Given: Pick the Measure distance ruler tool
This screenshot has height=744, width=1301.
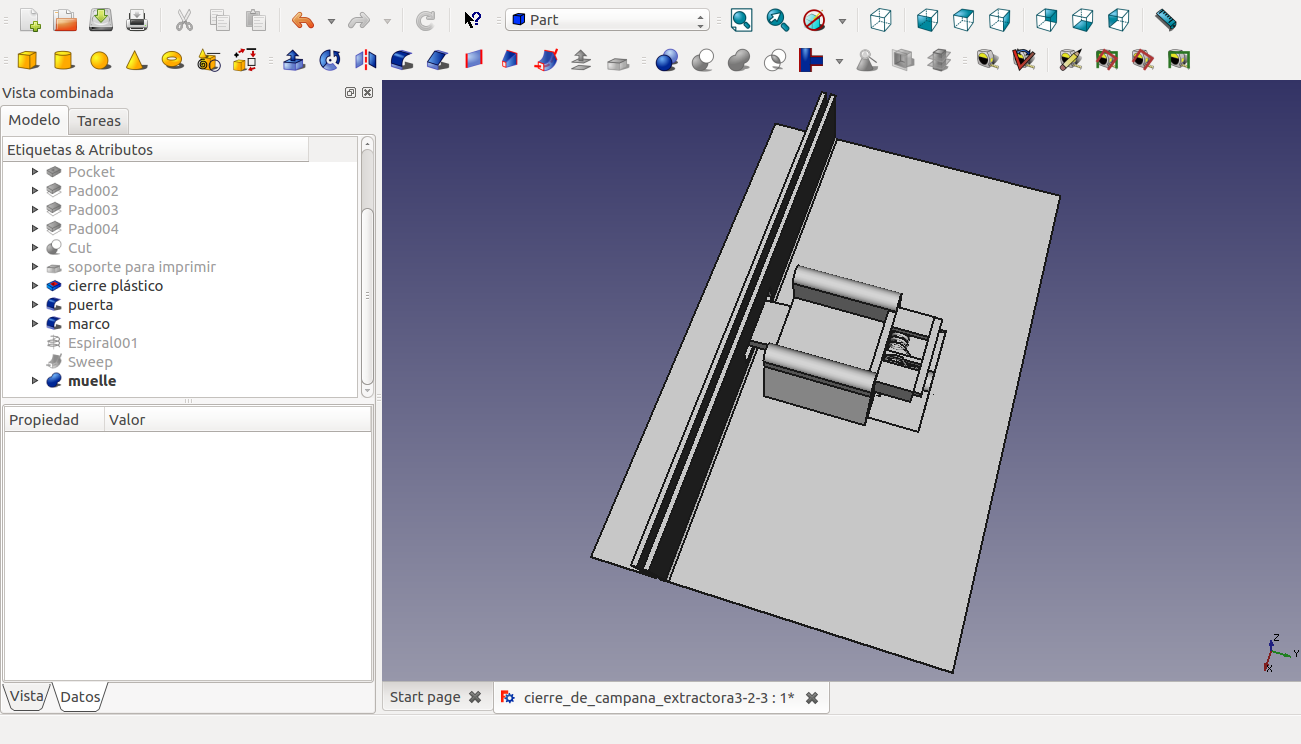Looking at the screenshot, I should coord(1165,20).
